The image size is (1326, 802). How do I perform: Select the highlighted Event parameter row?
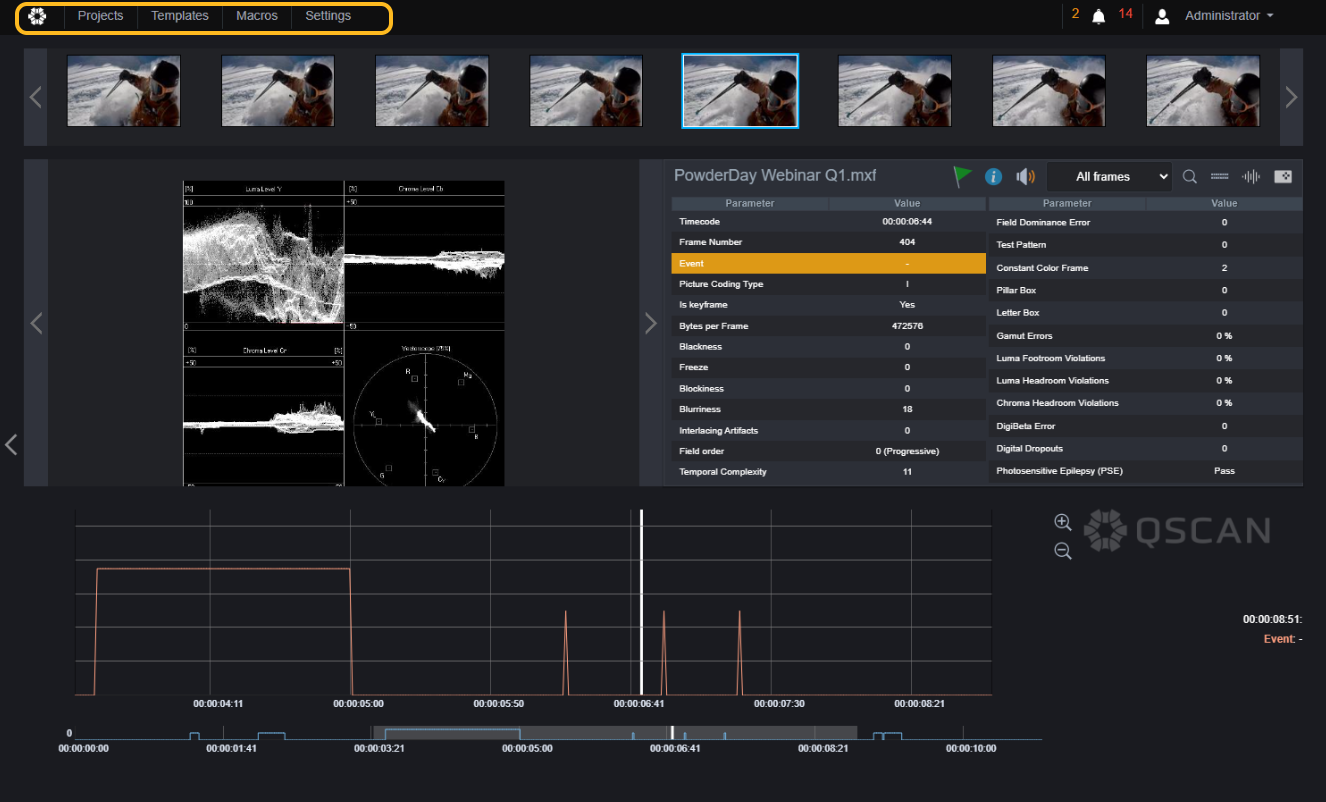(828, 263)
